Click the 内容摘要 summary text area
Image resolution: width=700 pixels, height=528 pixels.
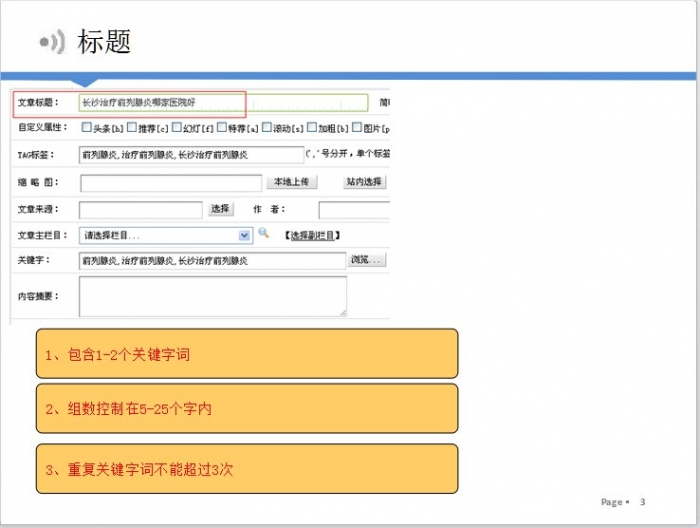[212, 297]
